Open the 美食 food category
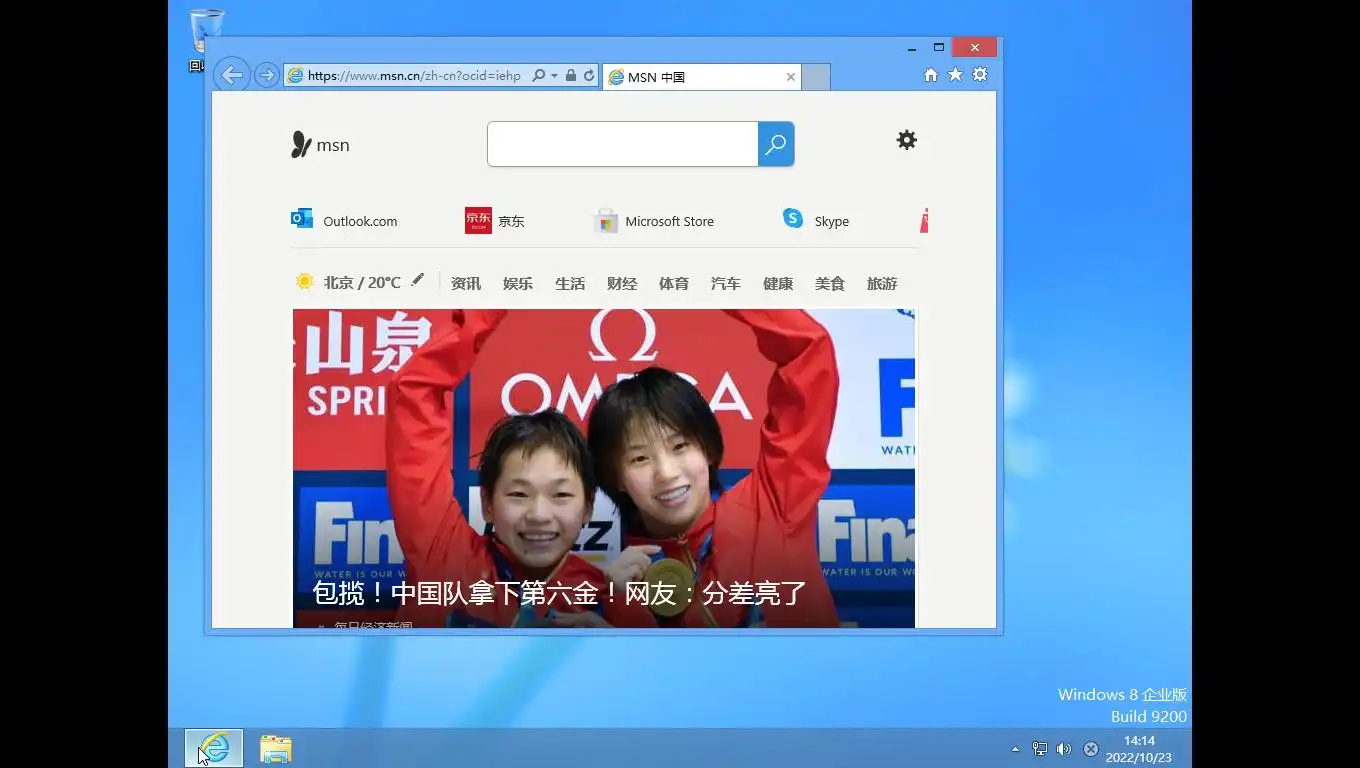 click(830, 284)
